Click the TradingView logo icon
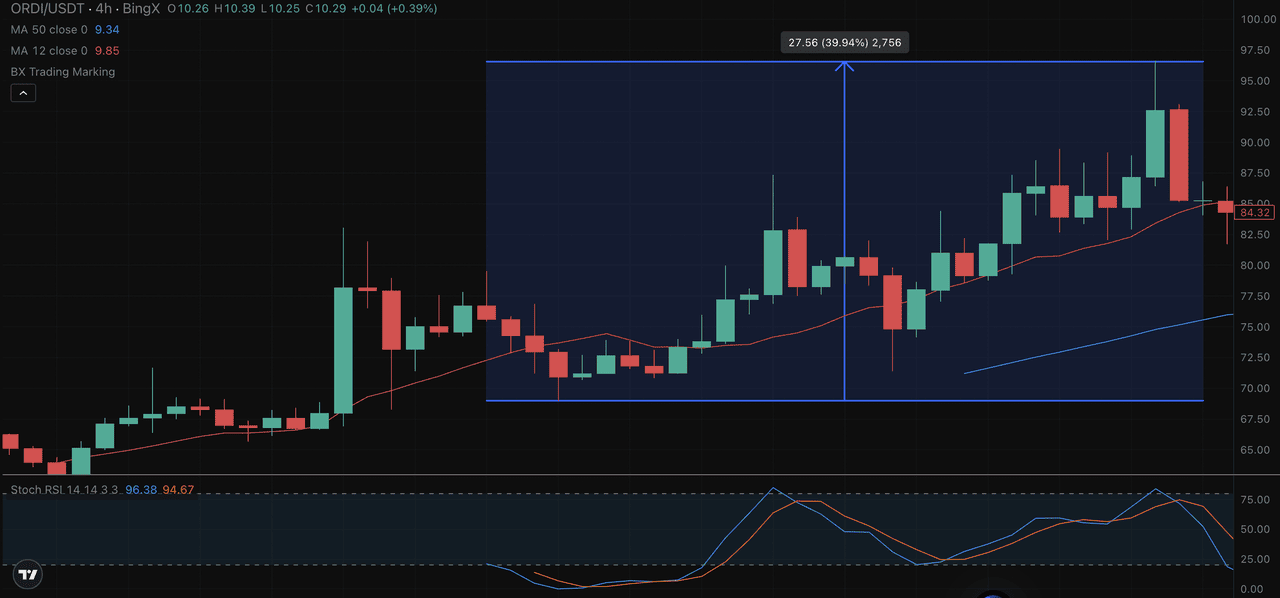Viewport: 1280px width, 598px height. pyautogui.click(x=28, y=574)
